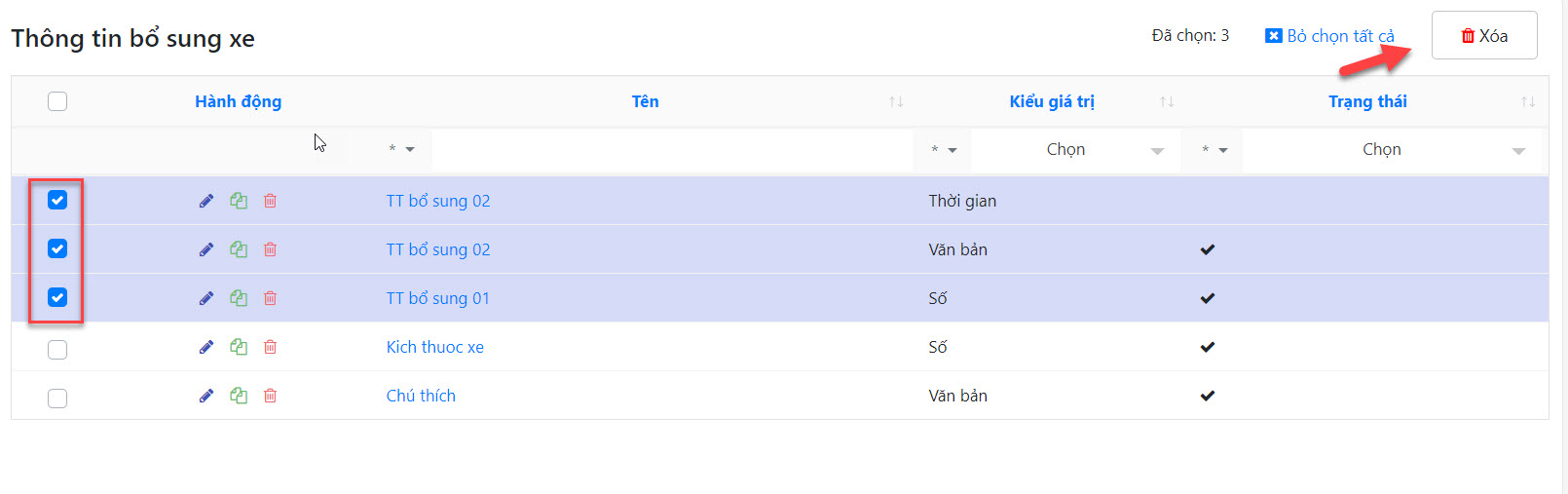Sort by Trạng thái using sort arrows
This screenshot has width=1568, height=494.
click(1528, 101)
